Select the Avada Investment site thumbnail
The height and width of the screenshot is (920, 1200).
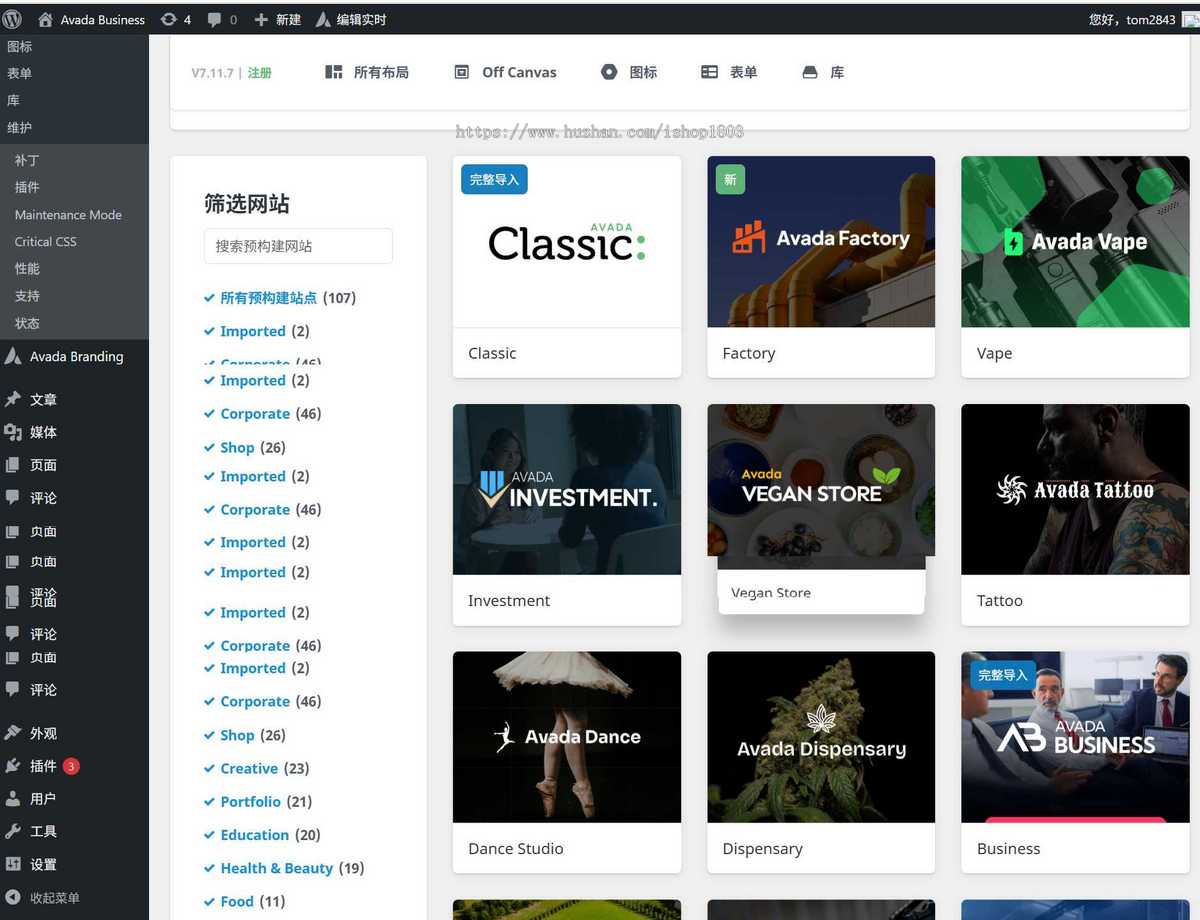click(x=567, y=490)
